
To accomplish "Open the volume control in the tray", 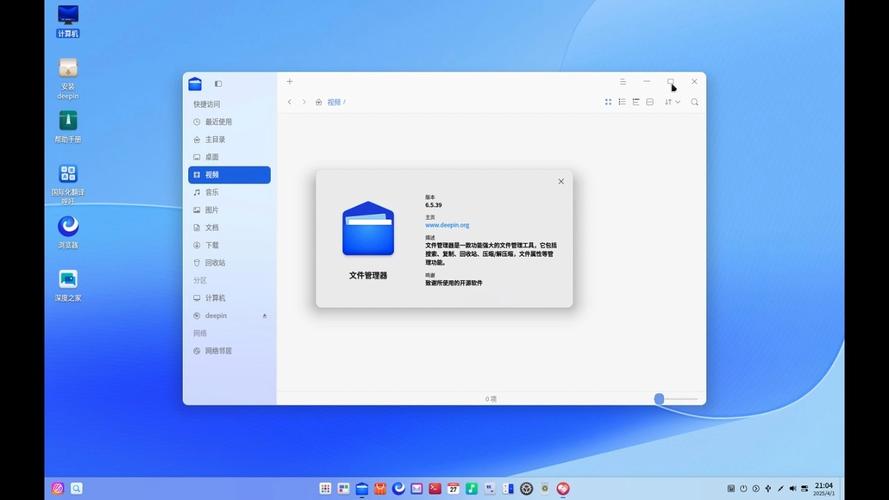I will pyautogui.click(x=793, y=488).
